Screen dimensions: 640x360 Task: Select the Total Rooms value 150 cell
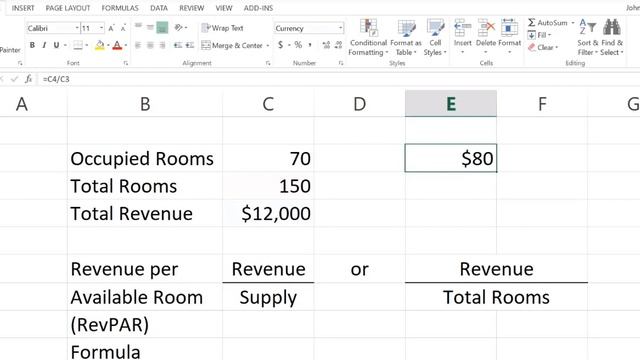coord(268,186)
